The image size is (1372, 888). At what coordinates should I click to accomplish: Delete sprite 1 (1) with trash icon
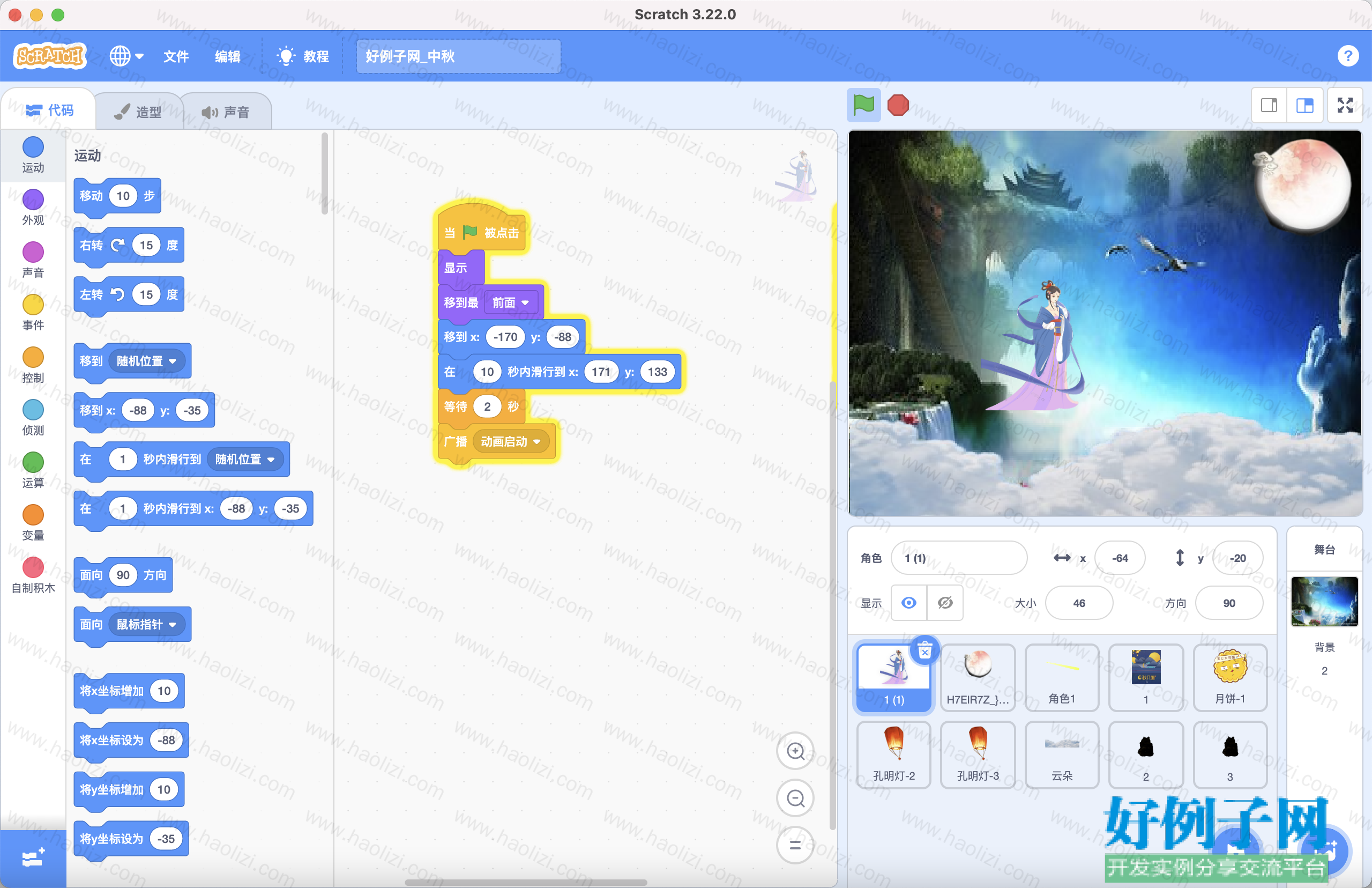[925, 650]
